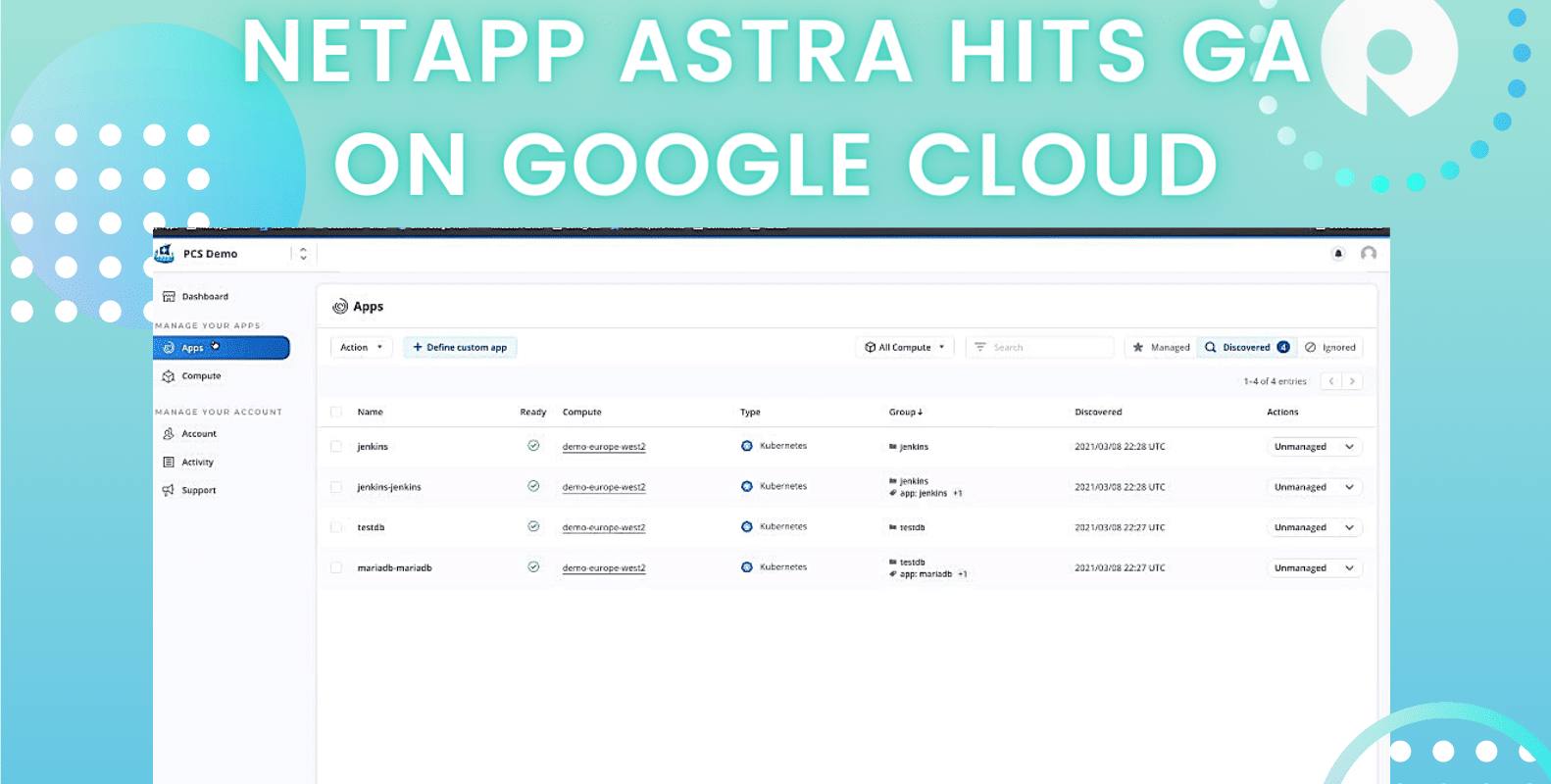The height and width of the screenshot is (784, 1551).
Task: Click the Search input field
Action: [x=1041, y=347]
